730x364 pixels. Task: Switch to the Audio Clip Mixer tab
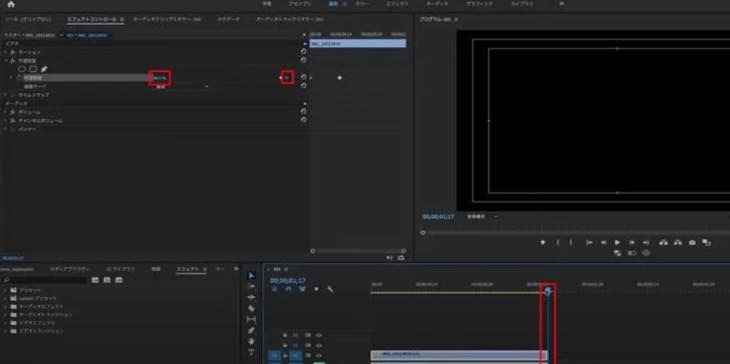[167, 19]
